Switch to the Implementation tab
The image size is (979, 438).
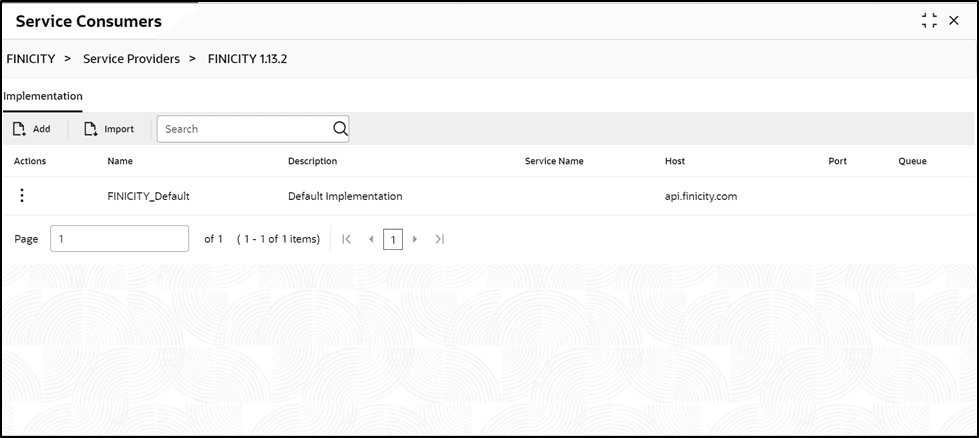(x=43, y=96)
